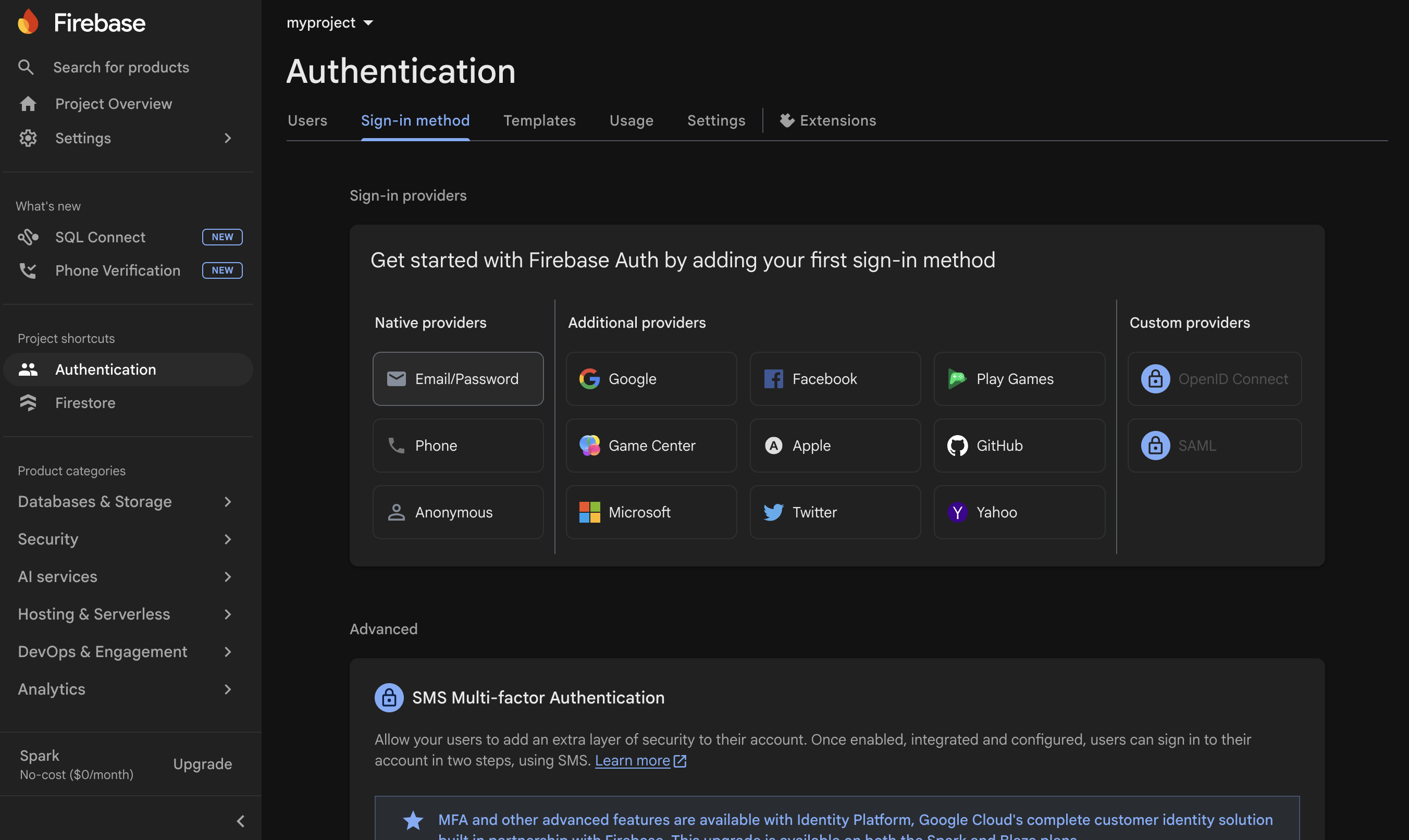Screen dimensions: 1409x840
Task: Click NEW badge beside Phone Verification
Action: coord(223,270)
